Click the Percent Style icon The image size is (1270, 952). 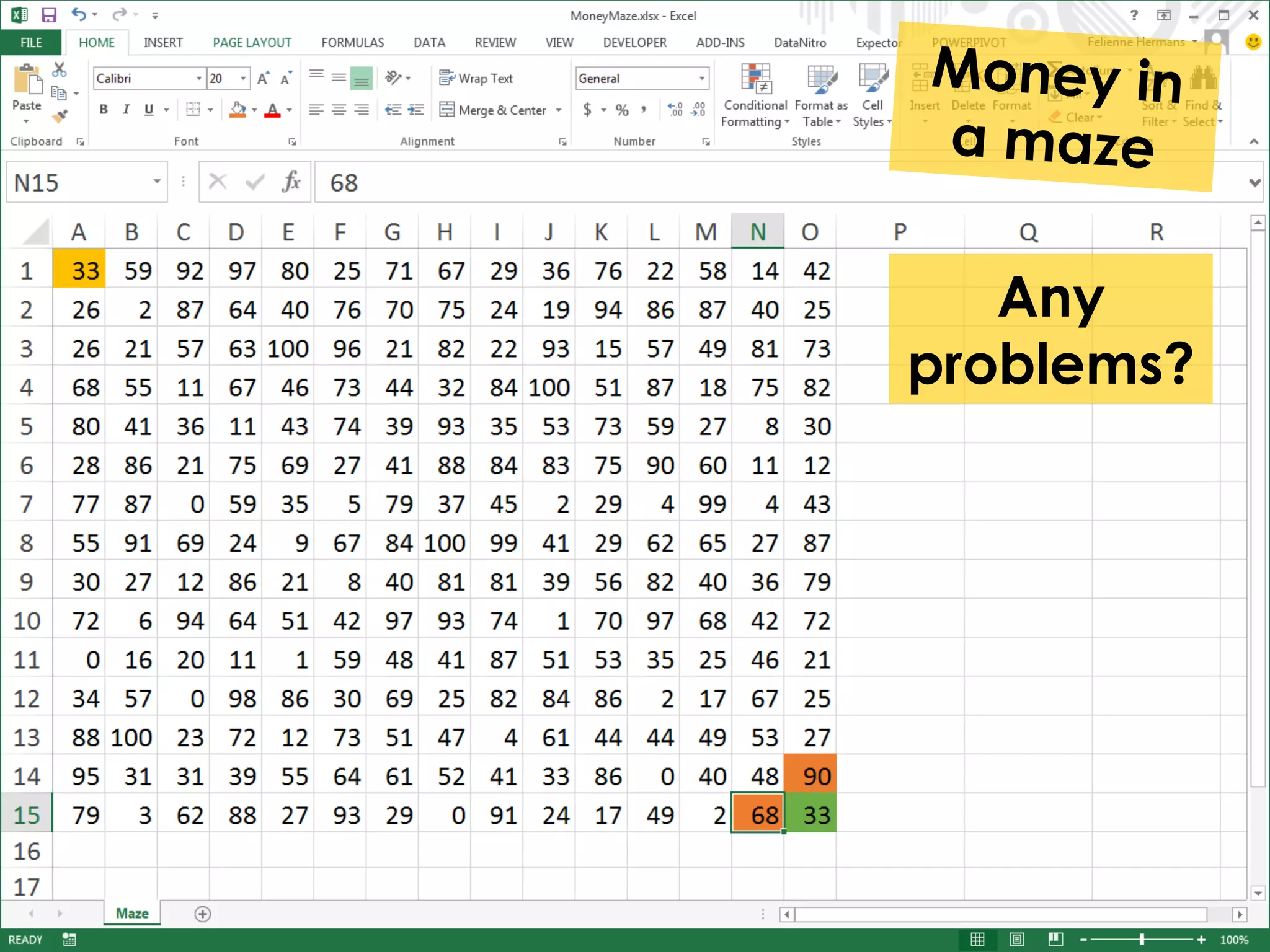622,110
